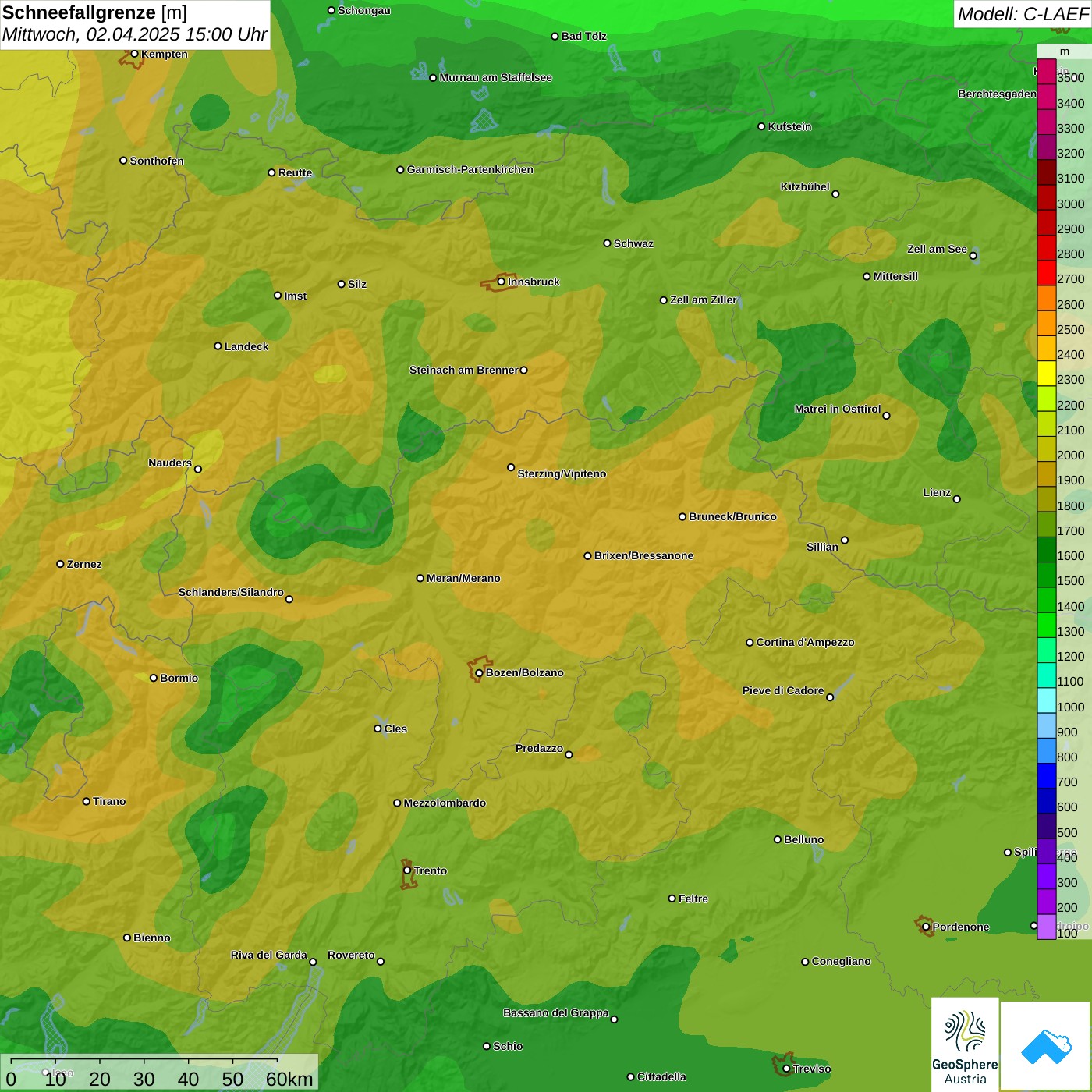The width and height of the screenshot is (1092, 1092).
Task: Click the yellow legend swatch above the 2300 label
Action: 1046,373
